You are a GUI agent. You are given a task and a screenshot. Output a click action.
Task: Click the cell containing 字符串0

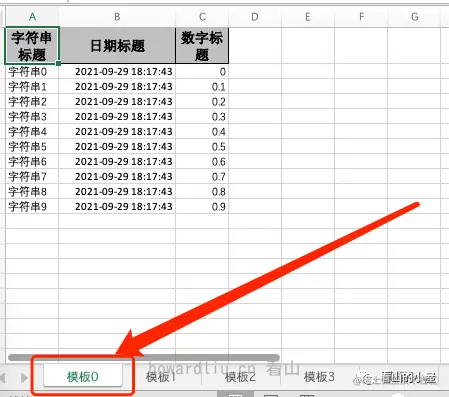click(32, 71)
